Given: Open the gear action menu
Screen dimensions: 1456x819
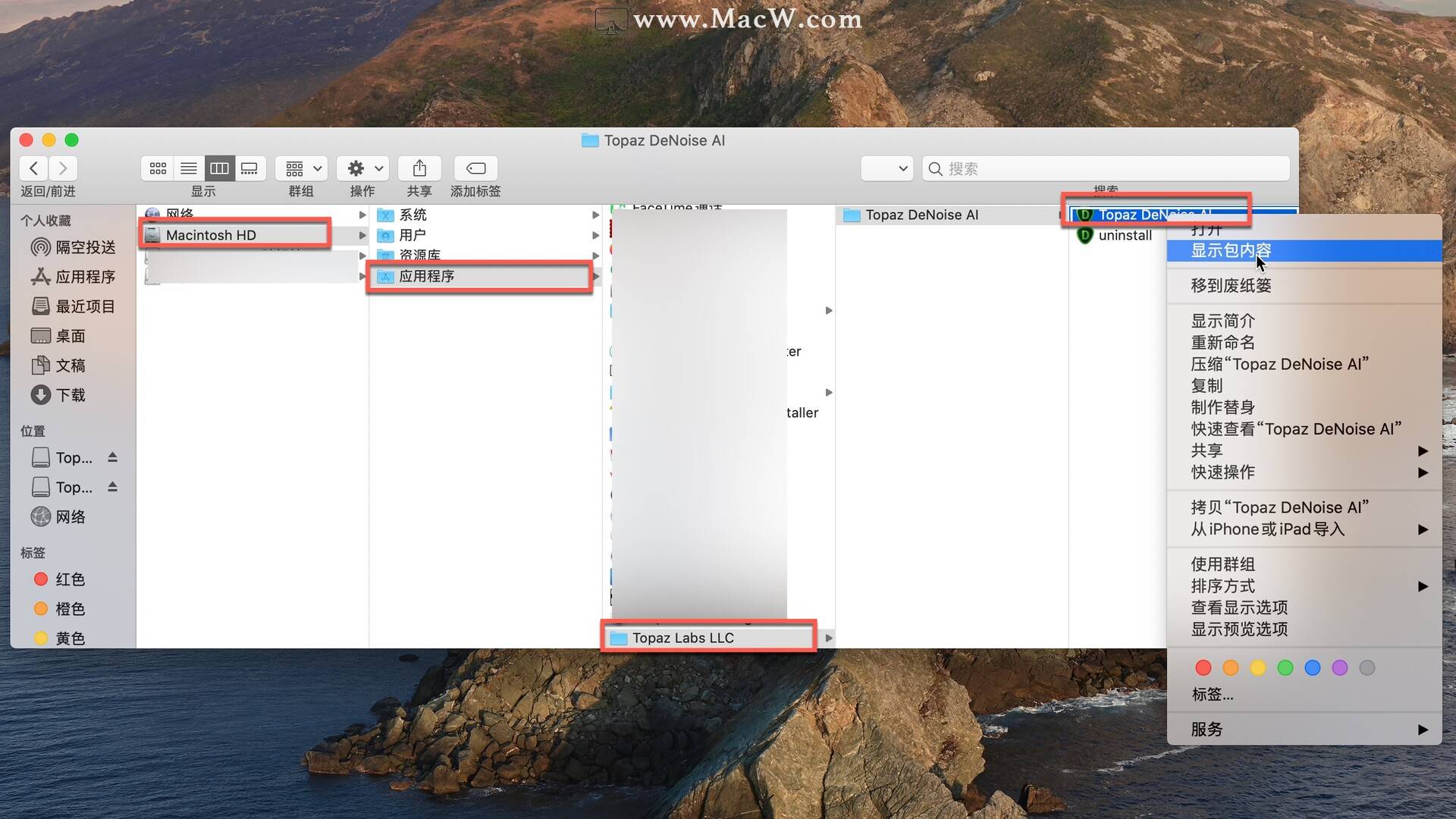Looking at the screenshot, I should click(x=363, y=168).
